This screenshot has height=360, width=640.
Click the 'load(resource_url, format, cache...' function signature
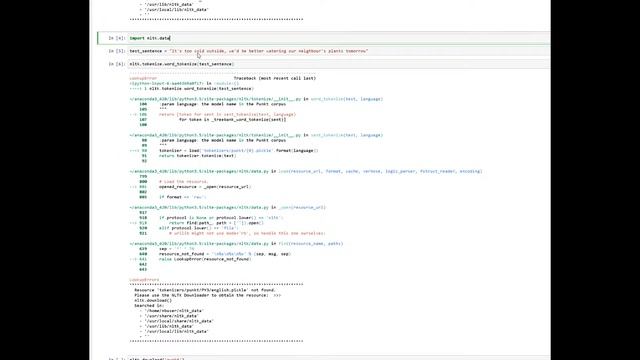coord(380,171)
